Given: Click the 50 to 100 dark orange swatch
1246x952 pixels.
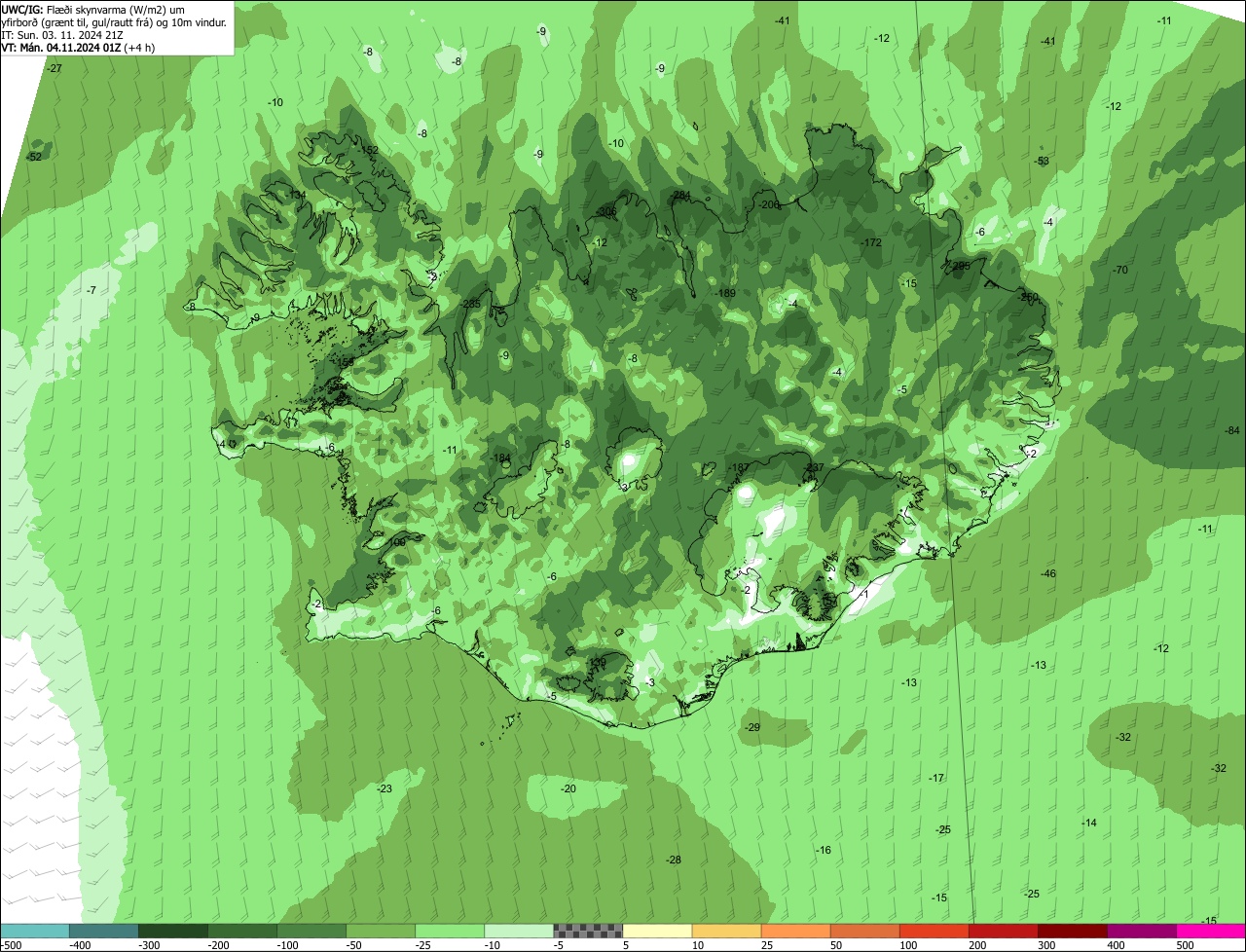Looking at the screenshot, I should (864, 931).
